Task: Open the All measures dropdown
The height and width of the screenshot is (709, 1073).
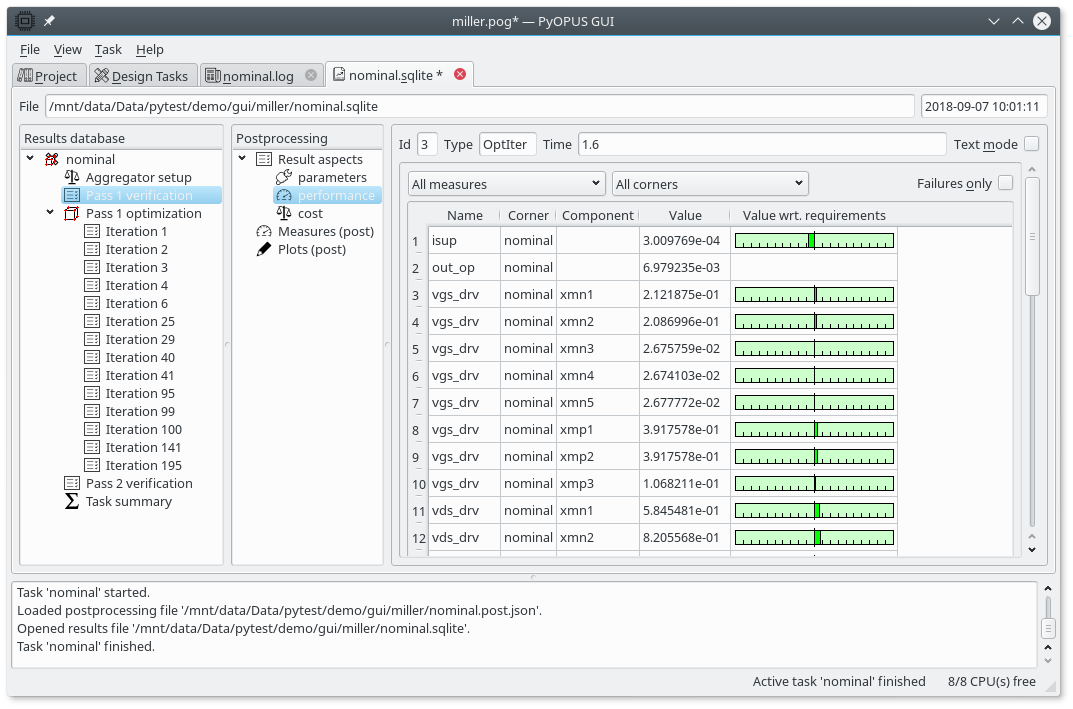Action: point(506,183)
